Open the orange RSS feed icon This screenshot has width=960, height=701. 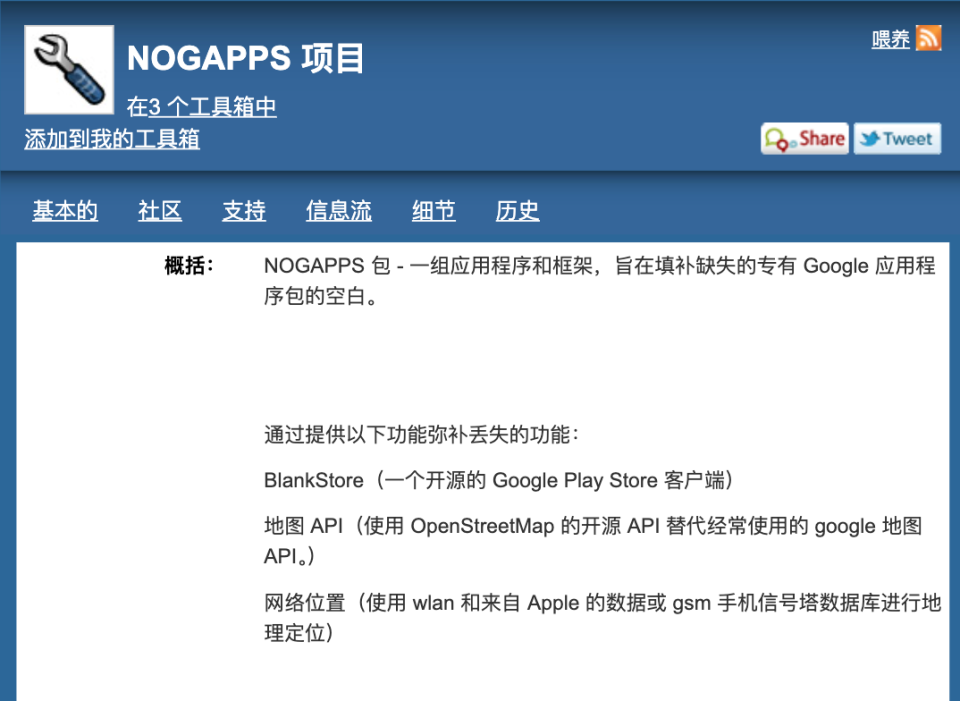tap(928, 39)
